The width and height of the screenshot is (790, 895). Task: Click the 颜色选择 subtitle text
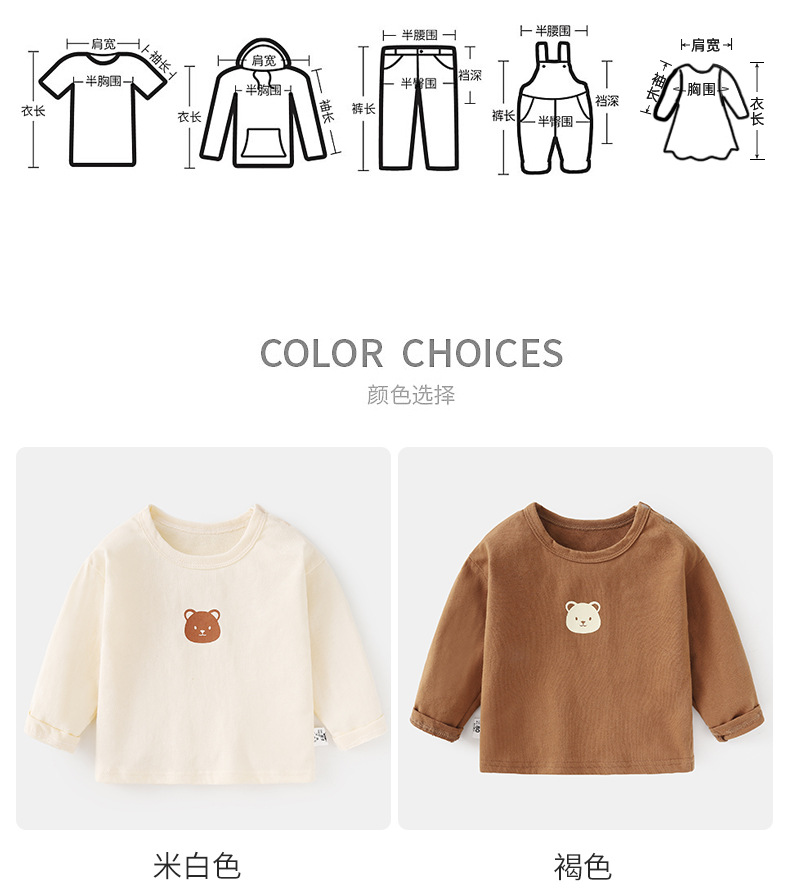coord(411,395)
